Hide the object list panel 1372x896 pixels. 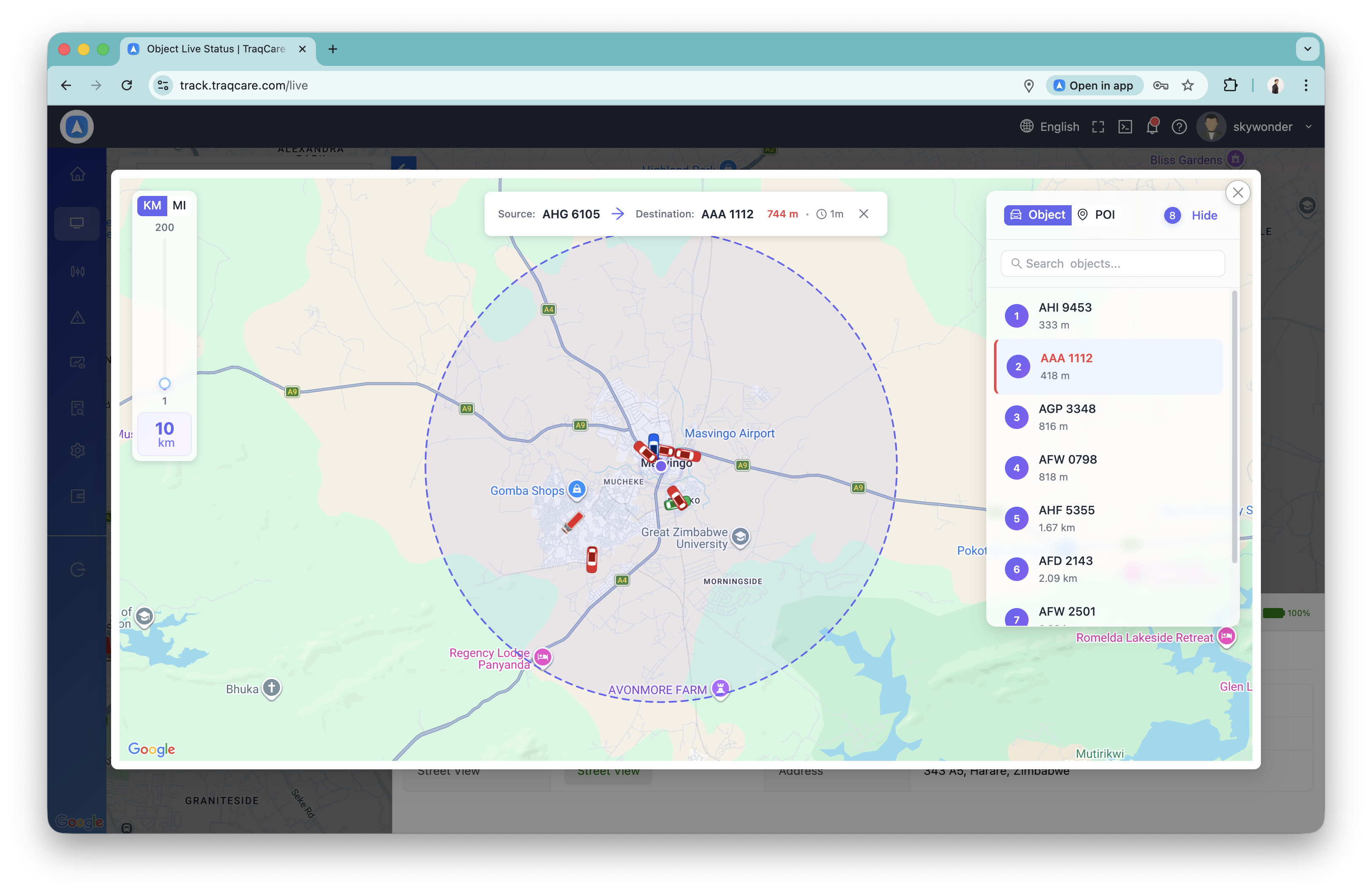[x=1204, y=215]
